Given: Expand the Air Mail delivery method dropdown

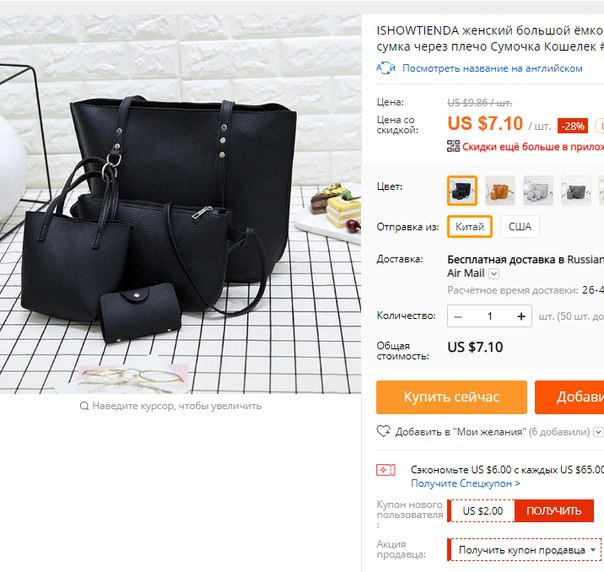Looking at the screenshot, I should (x=494, y=273).
